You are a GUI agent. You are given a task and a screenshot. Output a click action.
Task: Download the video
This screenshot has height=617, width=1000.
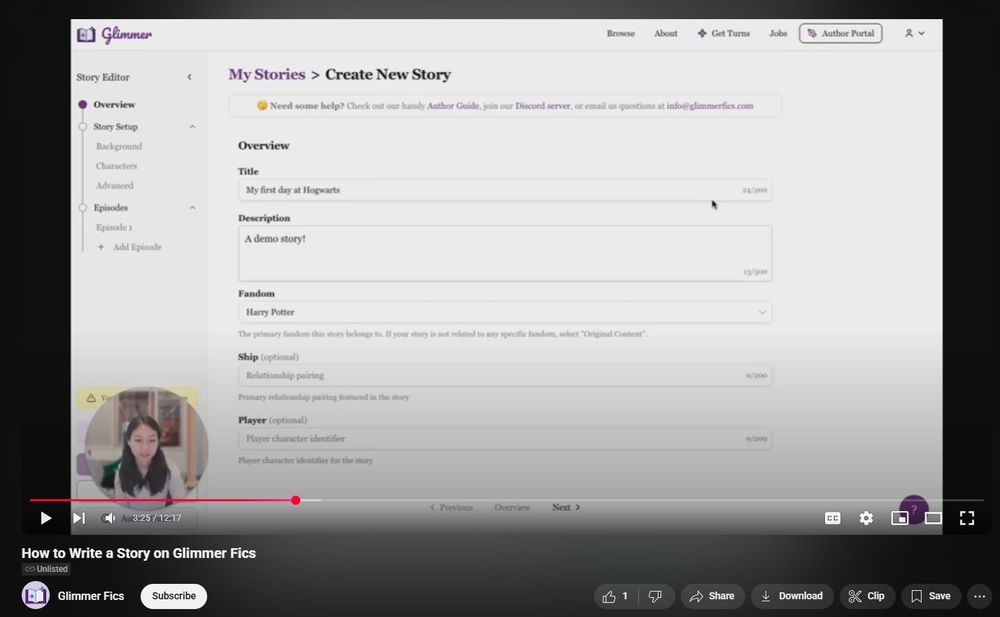coord(792,596)
